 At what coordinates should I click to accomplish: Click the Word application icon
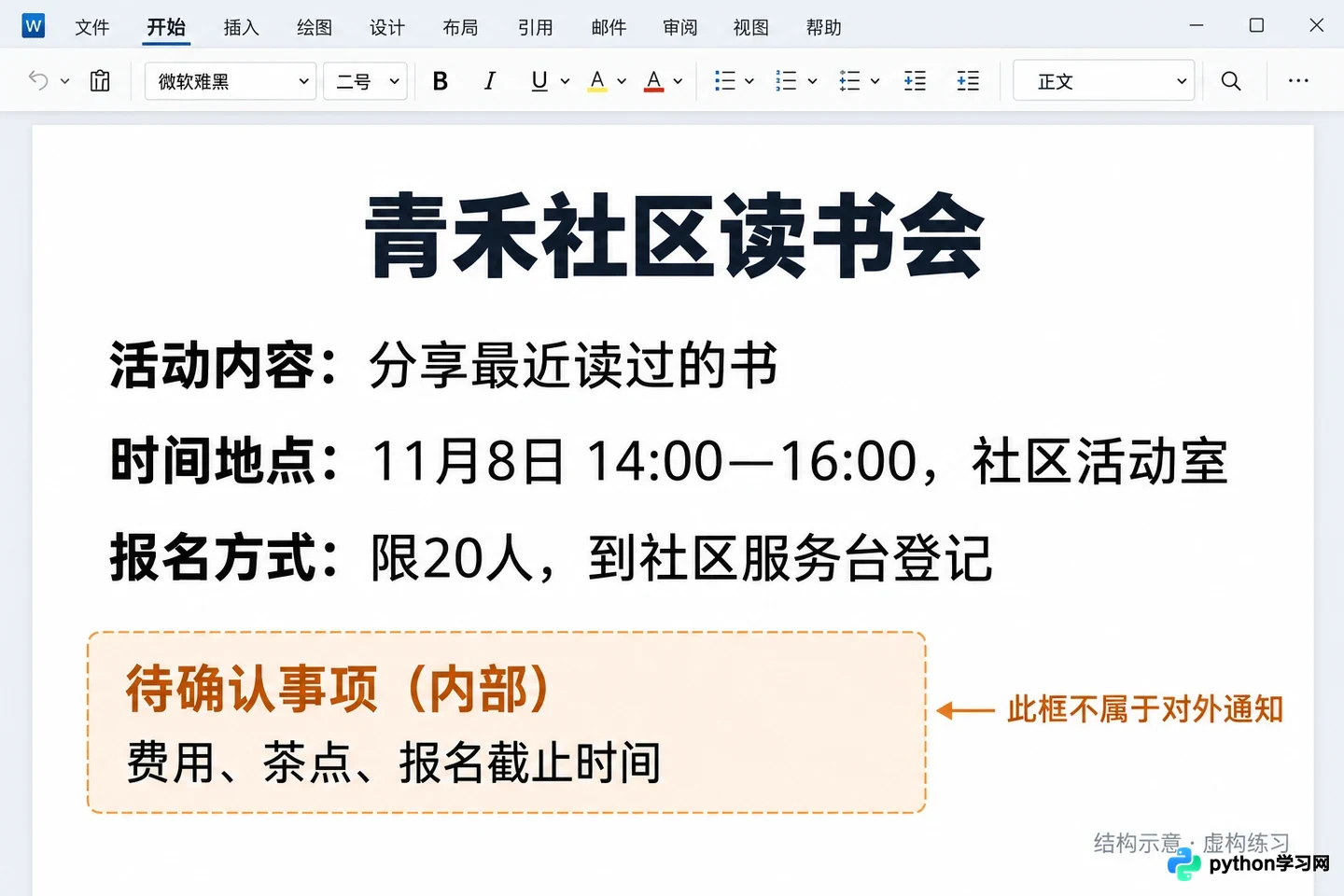[x=34, y=26]
